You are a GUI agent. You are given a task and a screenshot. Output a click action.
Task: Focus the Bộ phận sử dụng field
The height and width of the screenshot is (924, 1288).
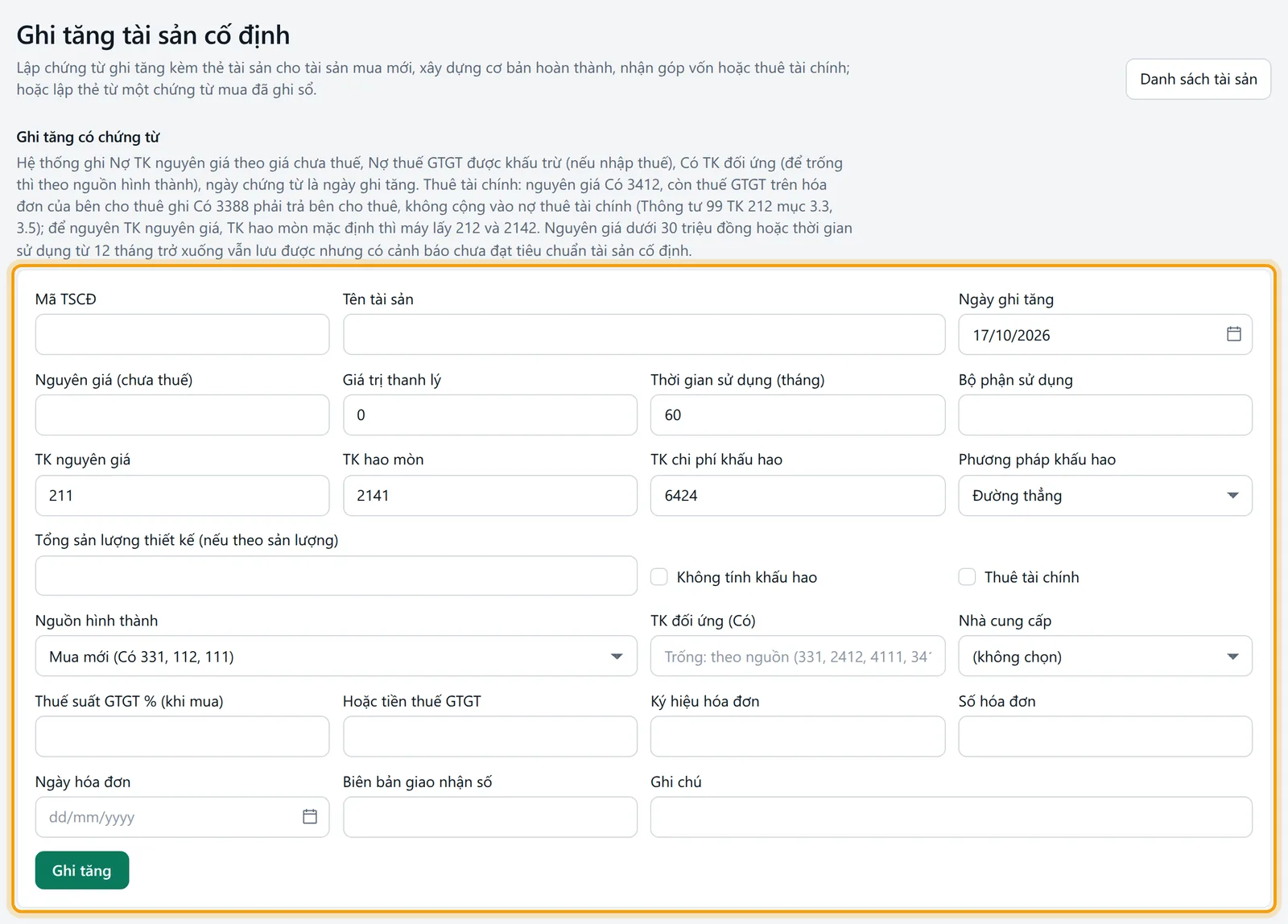pos(1105,415)
